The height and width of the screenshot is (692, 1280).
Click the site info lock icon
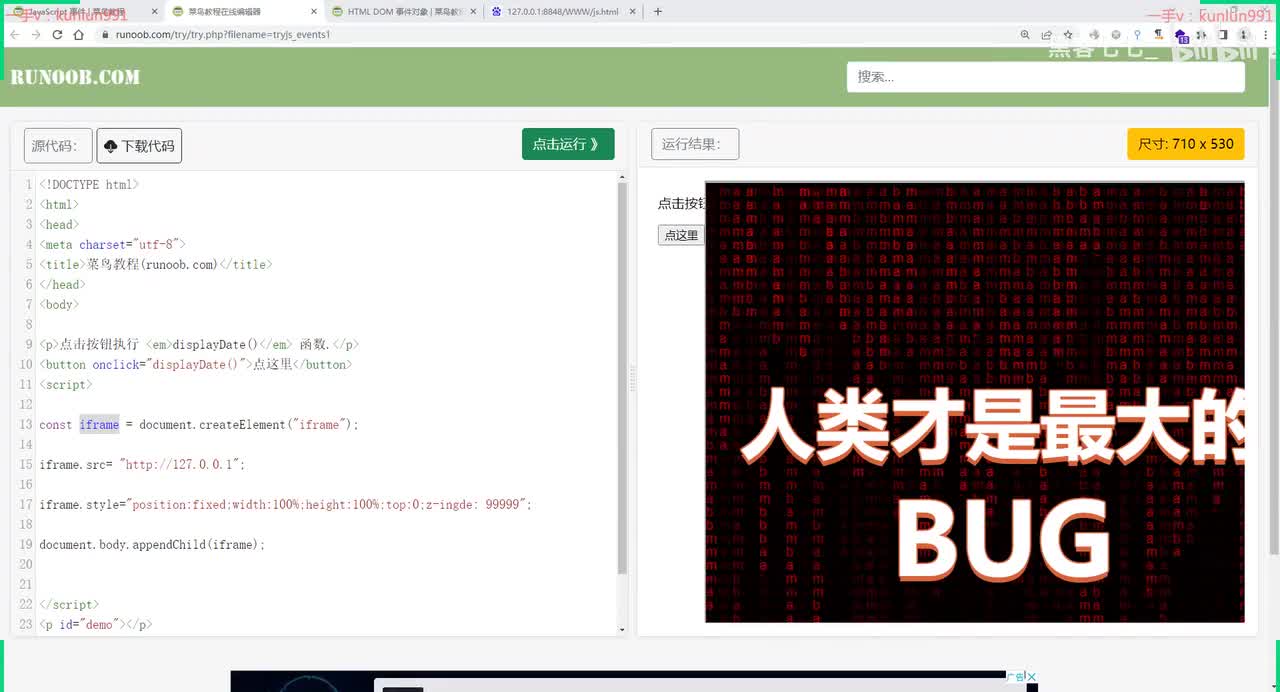105,34
